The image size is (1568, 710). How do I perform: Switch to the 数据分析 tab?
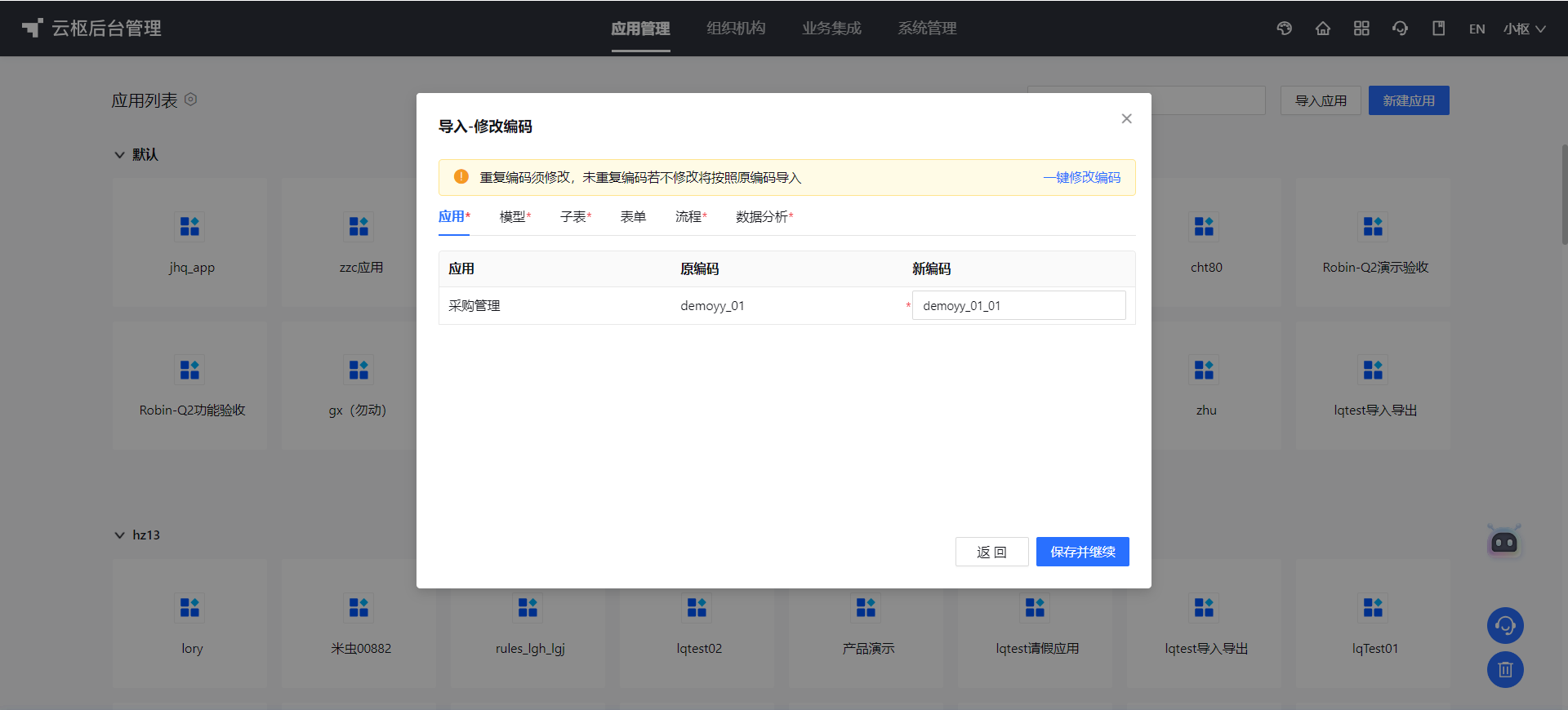(764, 216)
